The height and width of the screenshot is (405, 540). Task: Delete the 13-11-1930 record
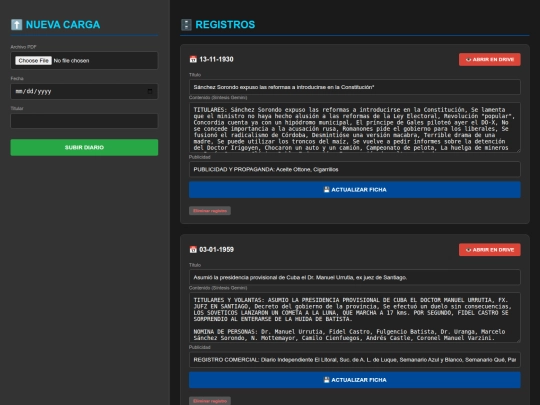tap(210, 211)
